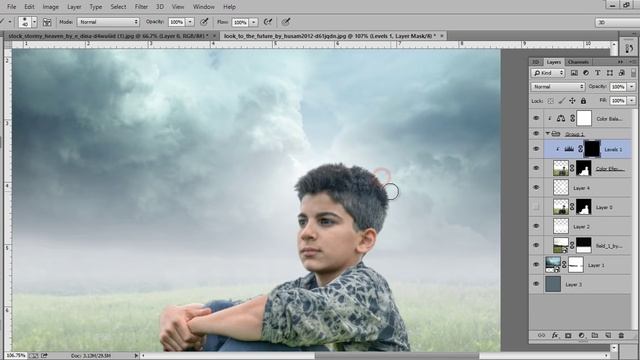Click lock all padlock icon
640x360 pixels.
(583, 100)
